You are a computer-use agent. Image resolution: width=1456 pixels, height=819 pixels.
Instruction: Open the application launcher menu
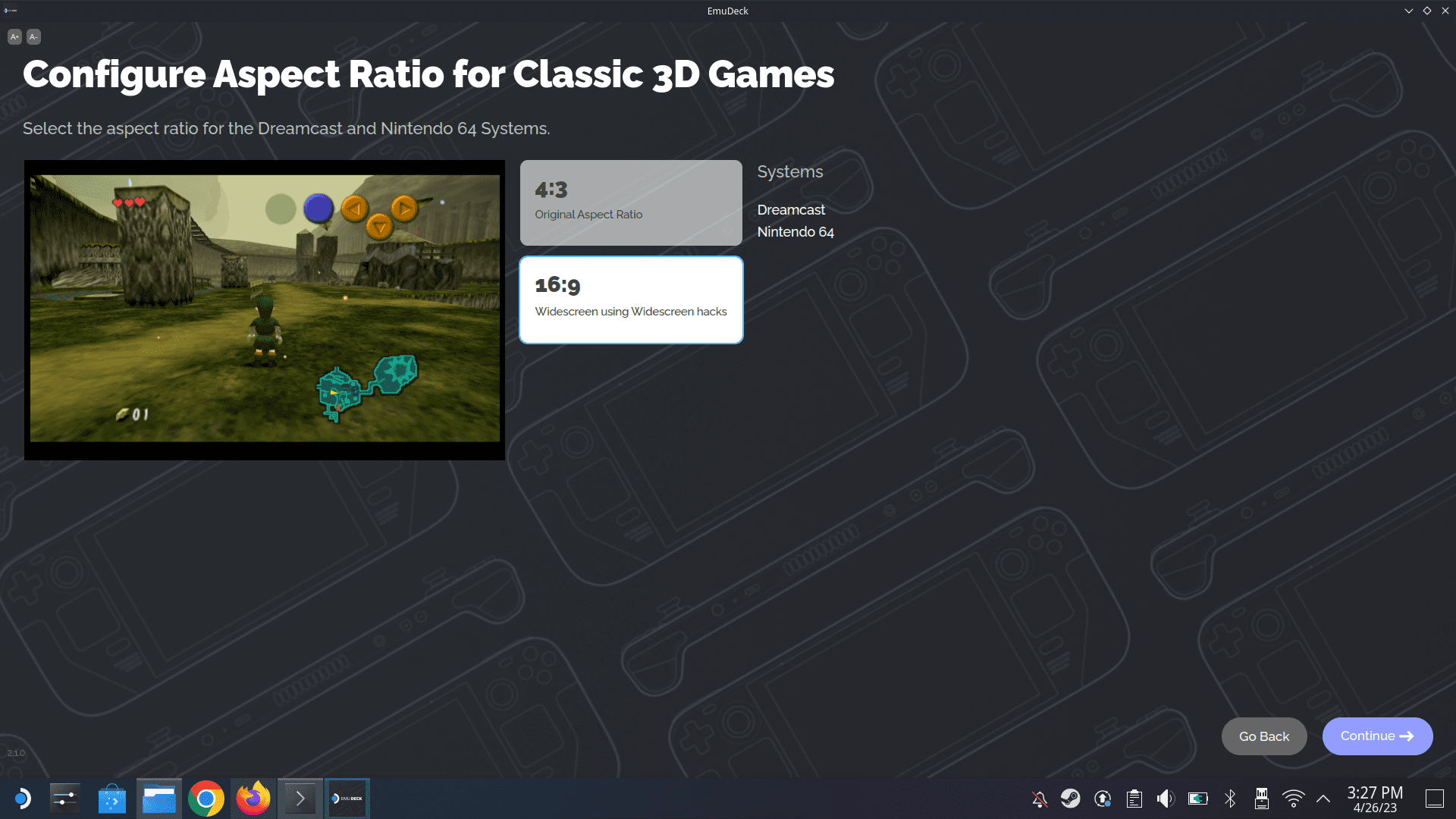(x=22, y=799)
